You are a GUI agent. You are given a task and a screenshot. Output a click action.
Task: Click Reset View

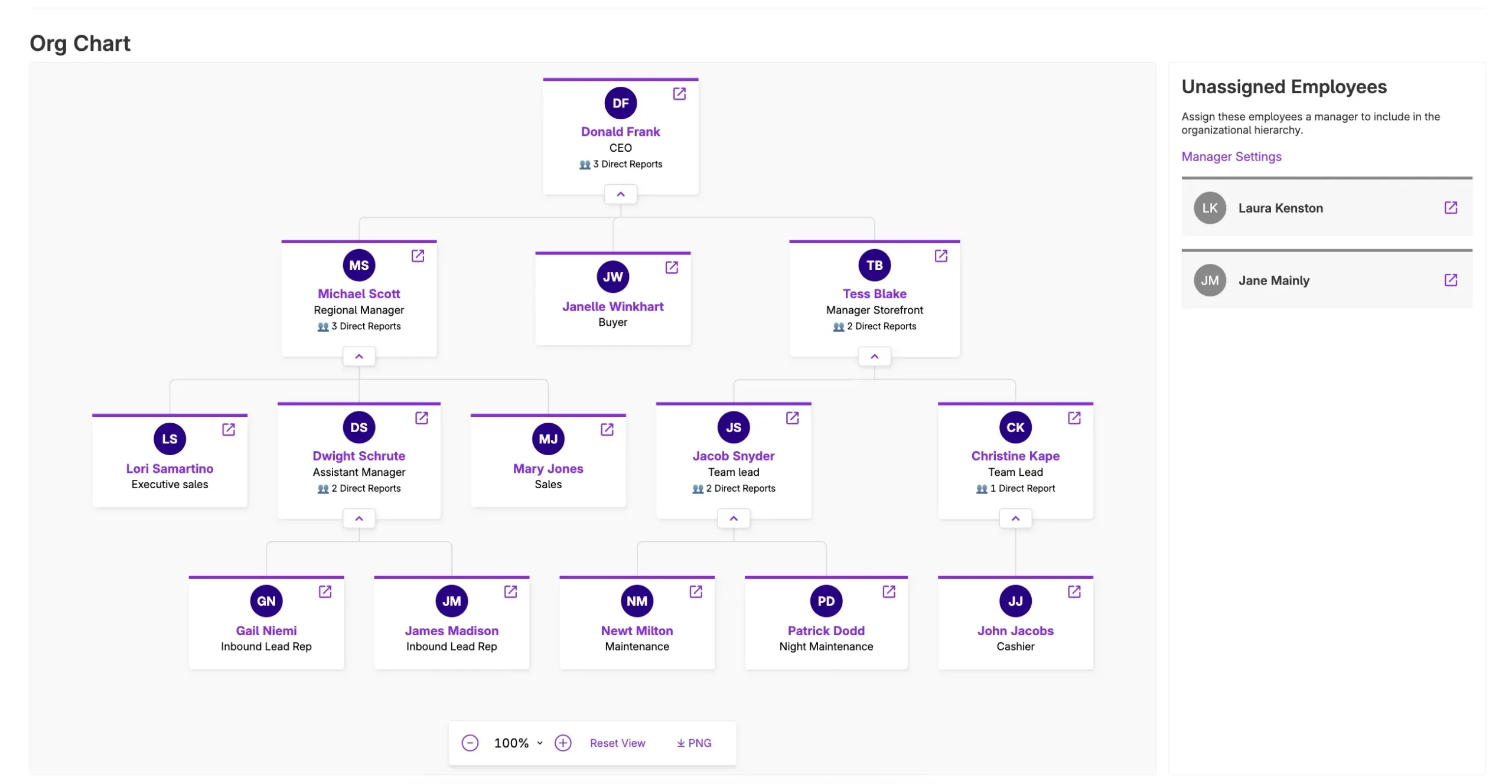coord(618,743)
